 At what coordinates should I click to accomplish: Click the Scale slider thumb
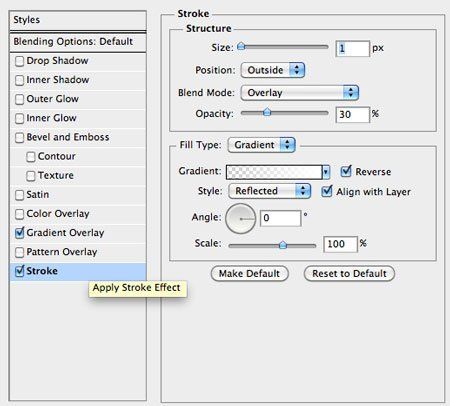click(x=283, y=245)
